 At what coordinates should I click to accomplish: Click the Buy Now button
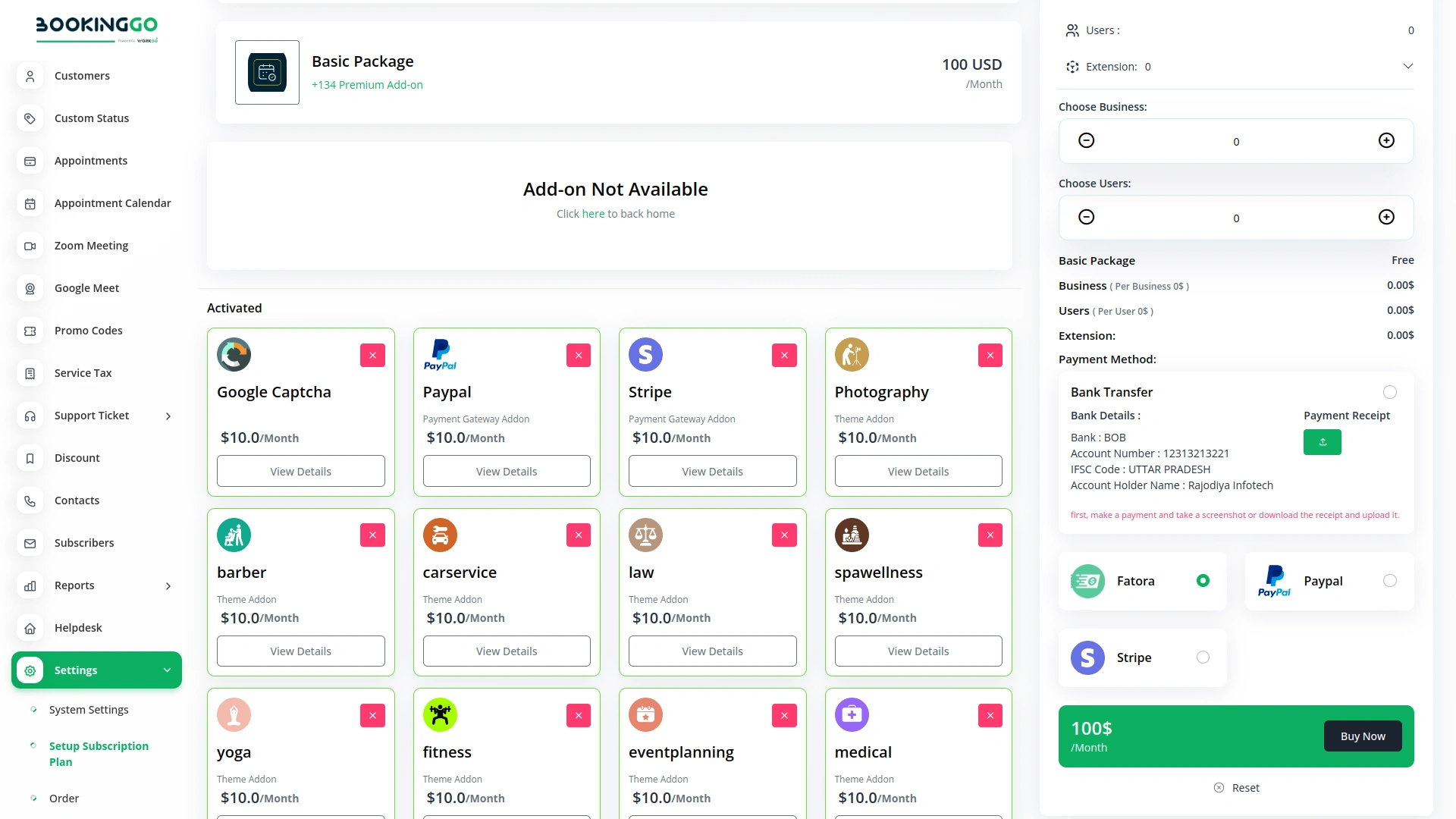[x=1362, y=736]
